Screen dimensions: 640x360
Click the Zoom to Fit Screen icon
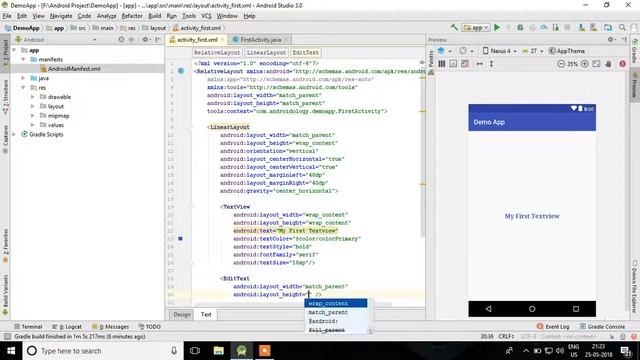point(596,64)
